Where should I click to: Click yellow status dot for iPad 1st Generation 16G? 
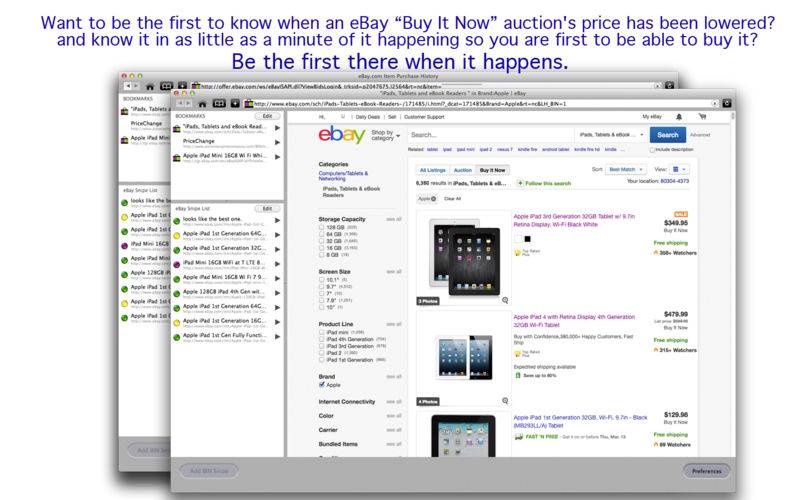click(177, 322)
